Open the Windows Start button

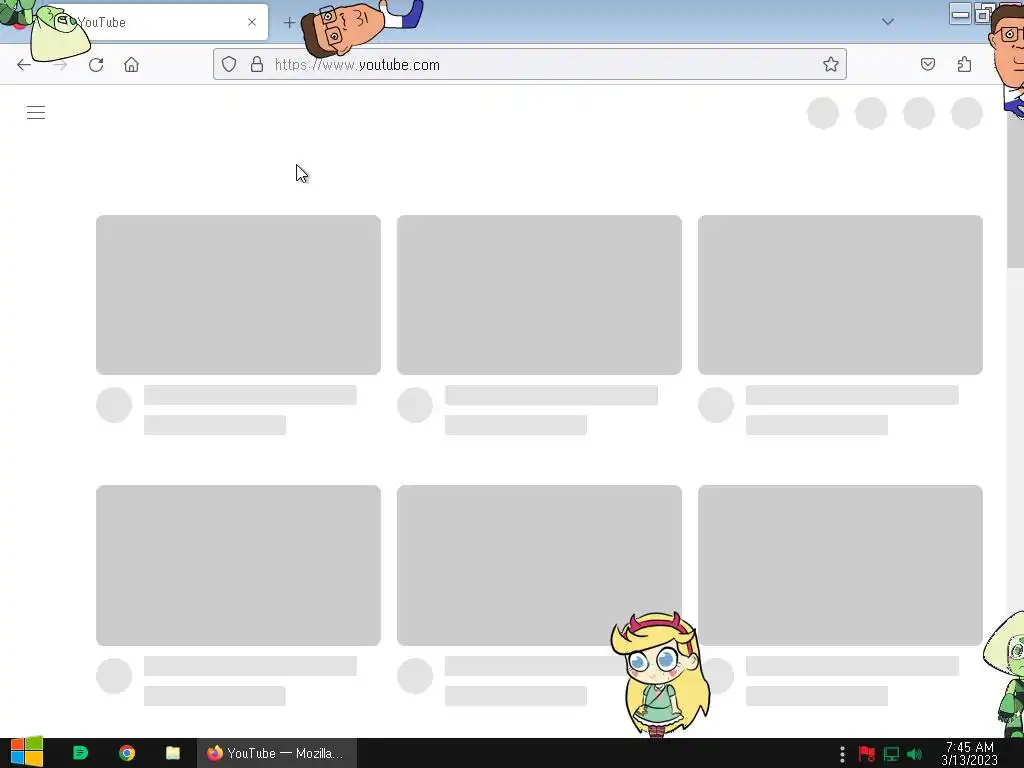tap(26, 753)
